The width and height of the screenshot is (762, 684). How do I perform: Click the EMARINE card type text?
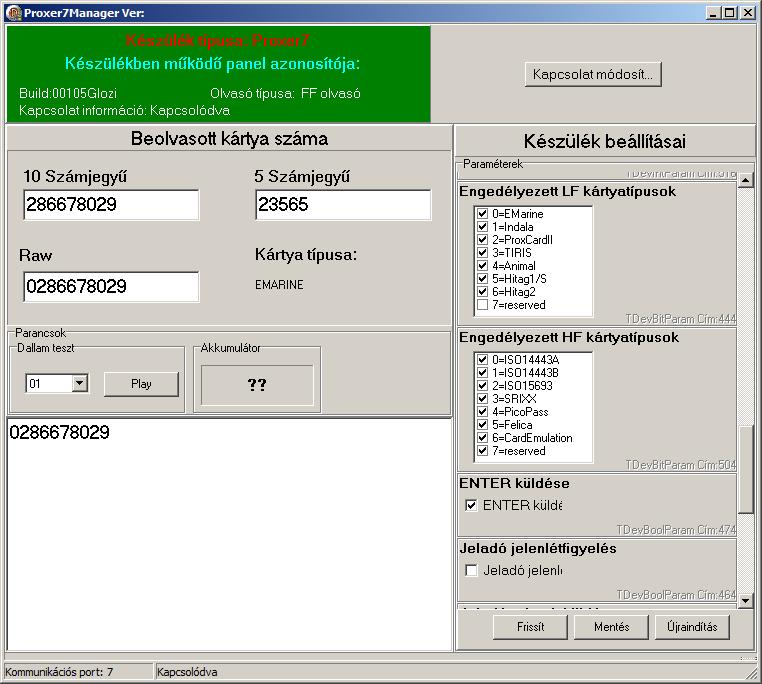279,285
